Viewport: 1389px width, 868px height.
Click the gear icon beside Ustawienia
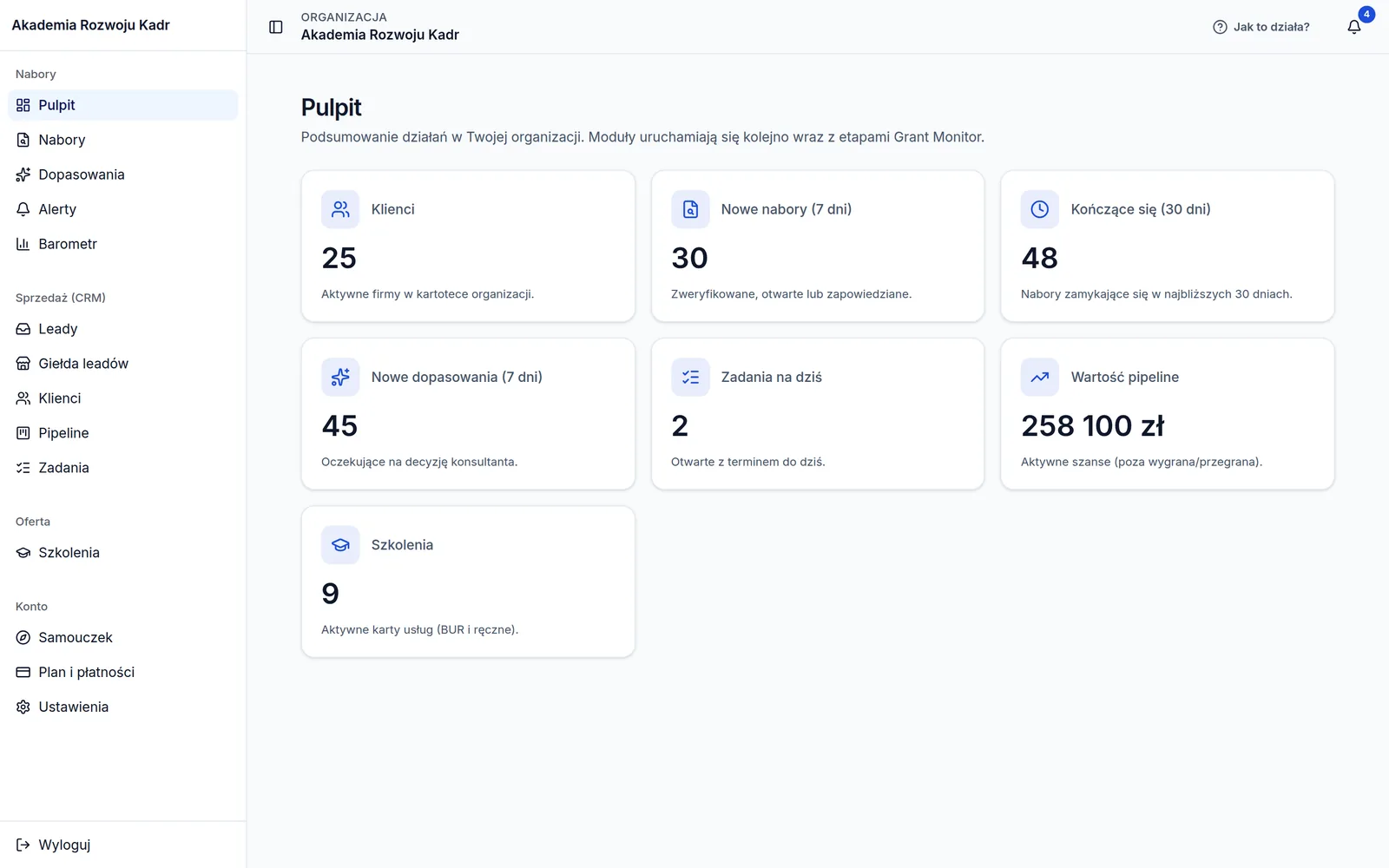point(23,707)
